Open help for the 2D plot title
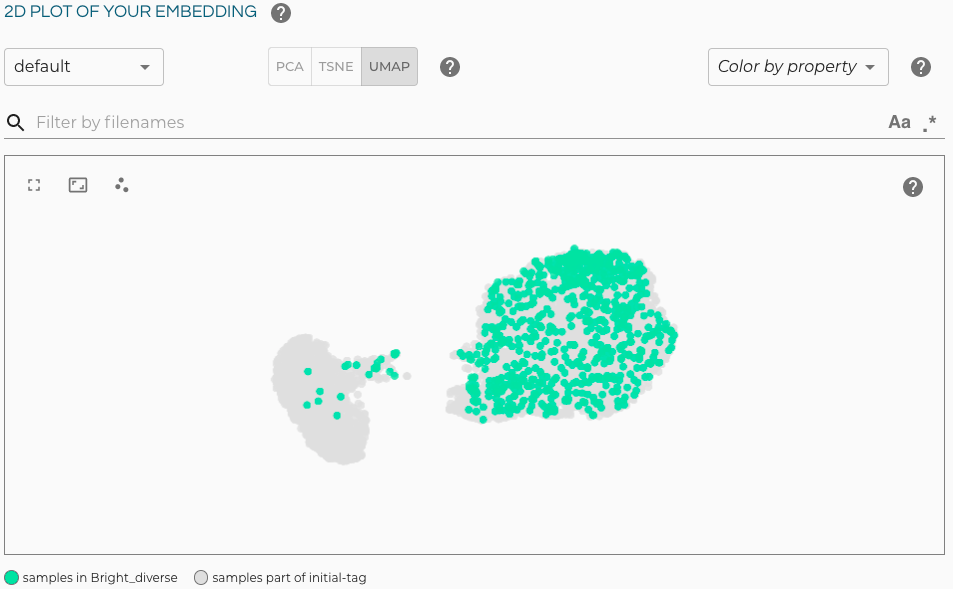The image size is (953, 589). 281,13
